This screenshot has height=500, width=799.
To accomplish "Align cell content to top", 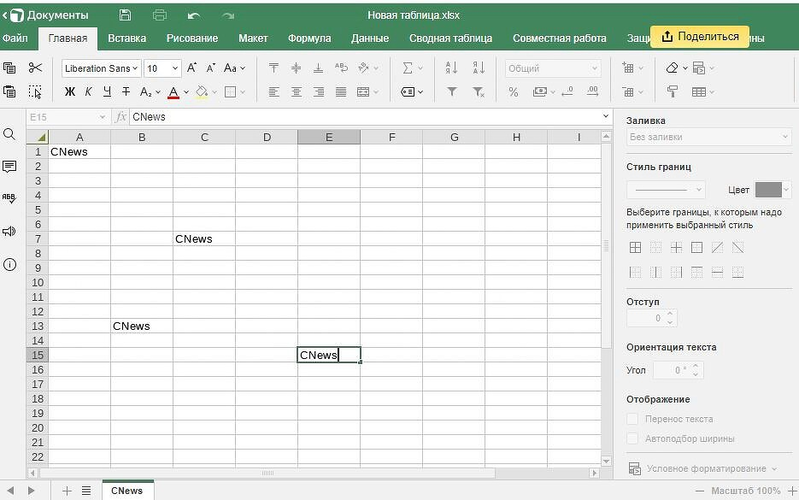I will [274, 68].
